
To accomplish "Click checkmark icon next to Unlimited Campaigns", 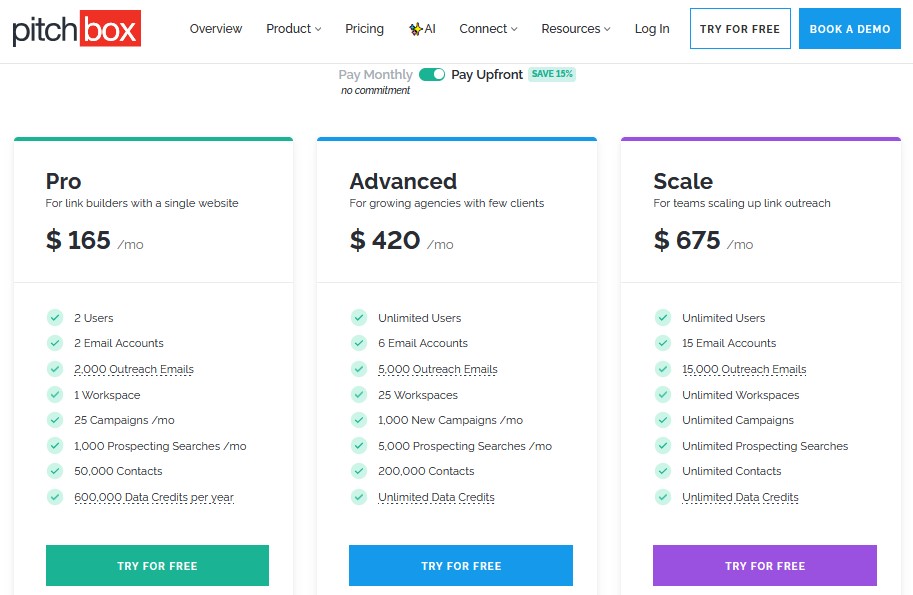I will click(x=663, y=420).
